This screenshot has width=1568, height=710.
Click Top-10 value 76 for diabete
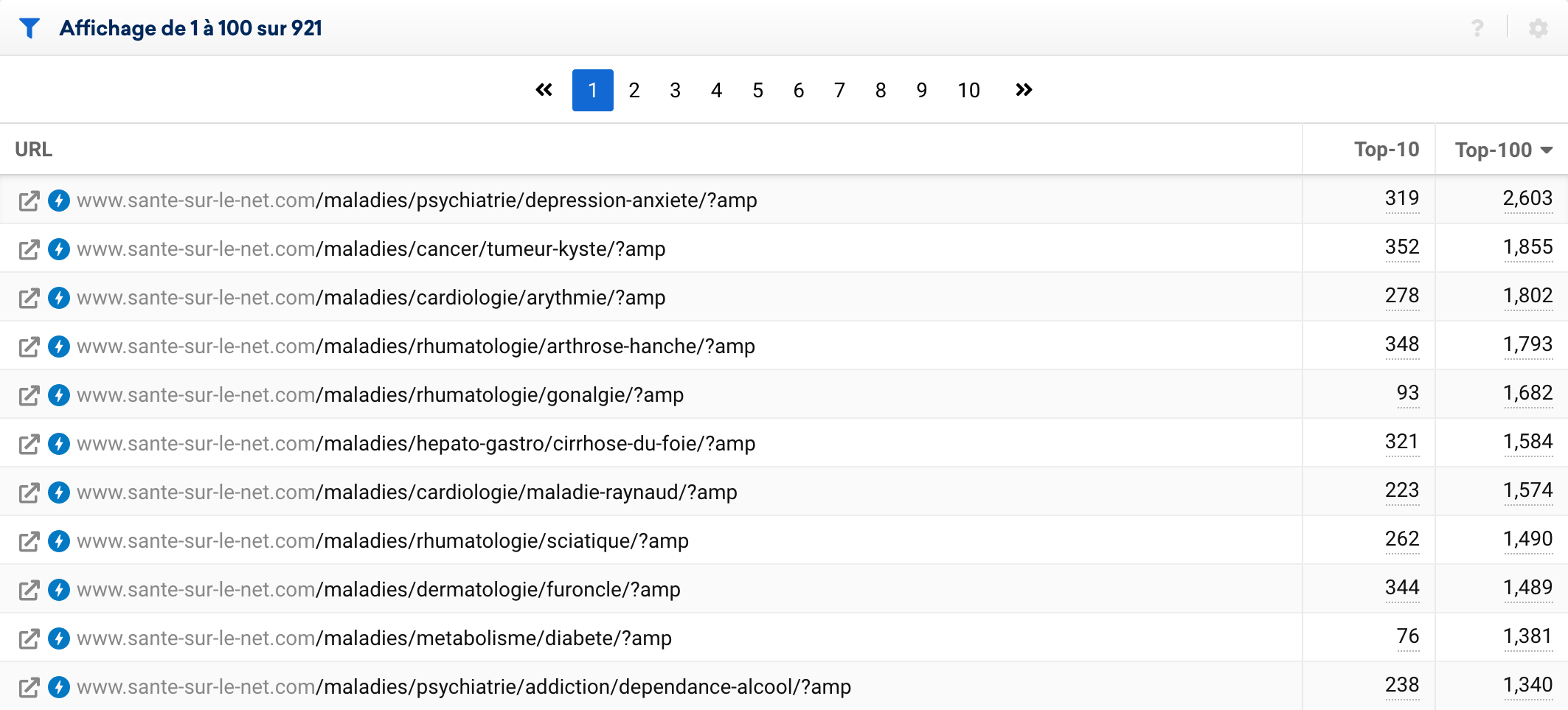pos(1408,636)
